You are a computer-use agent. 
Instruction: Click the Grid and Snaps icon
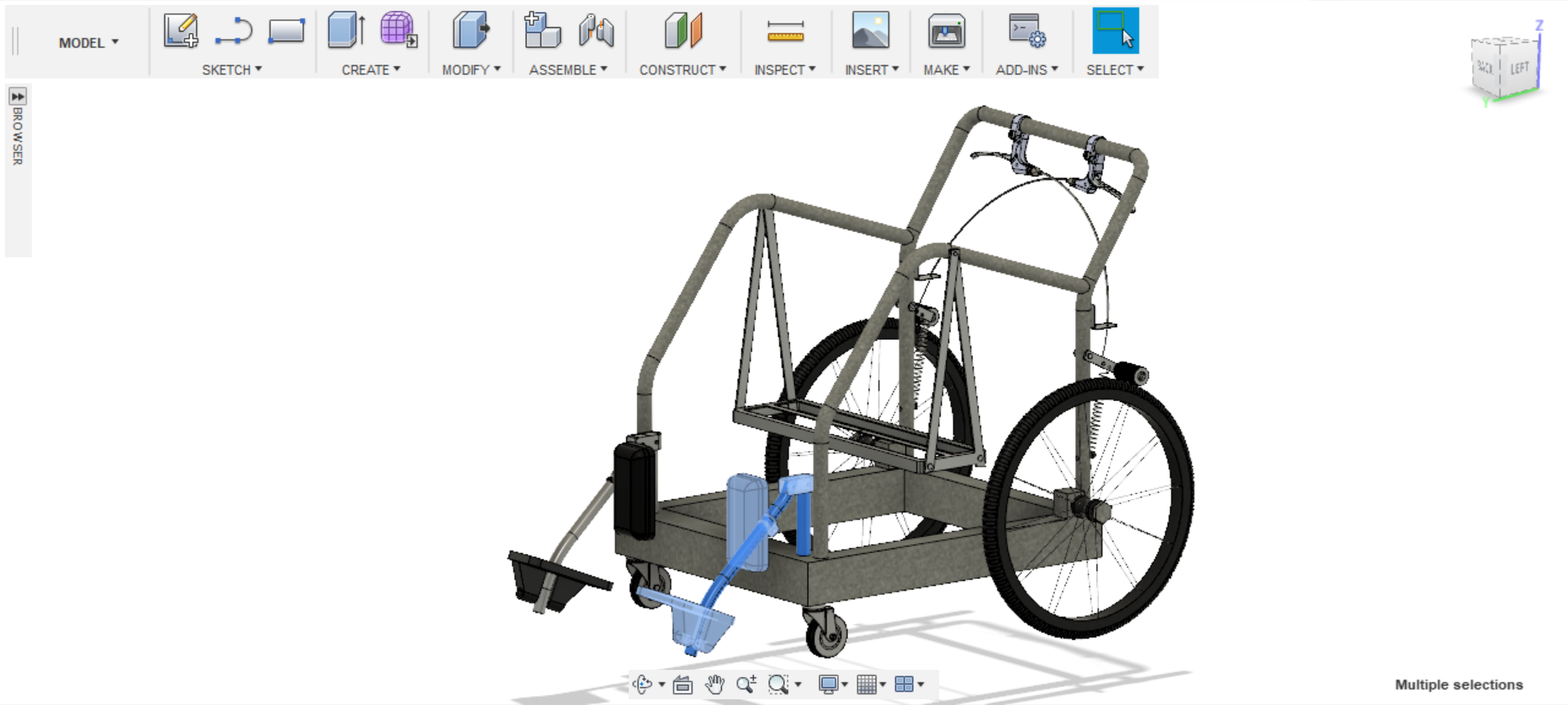(866, 685)
